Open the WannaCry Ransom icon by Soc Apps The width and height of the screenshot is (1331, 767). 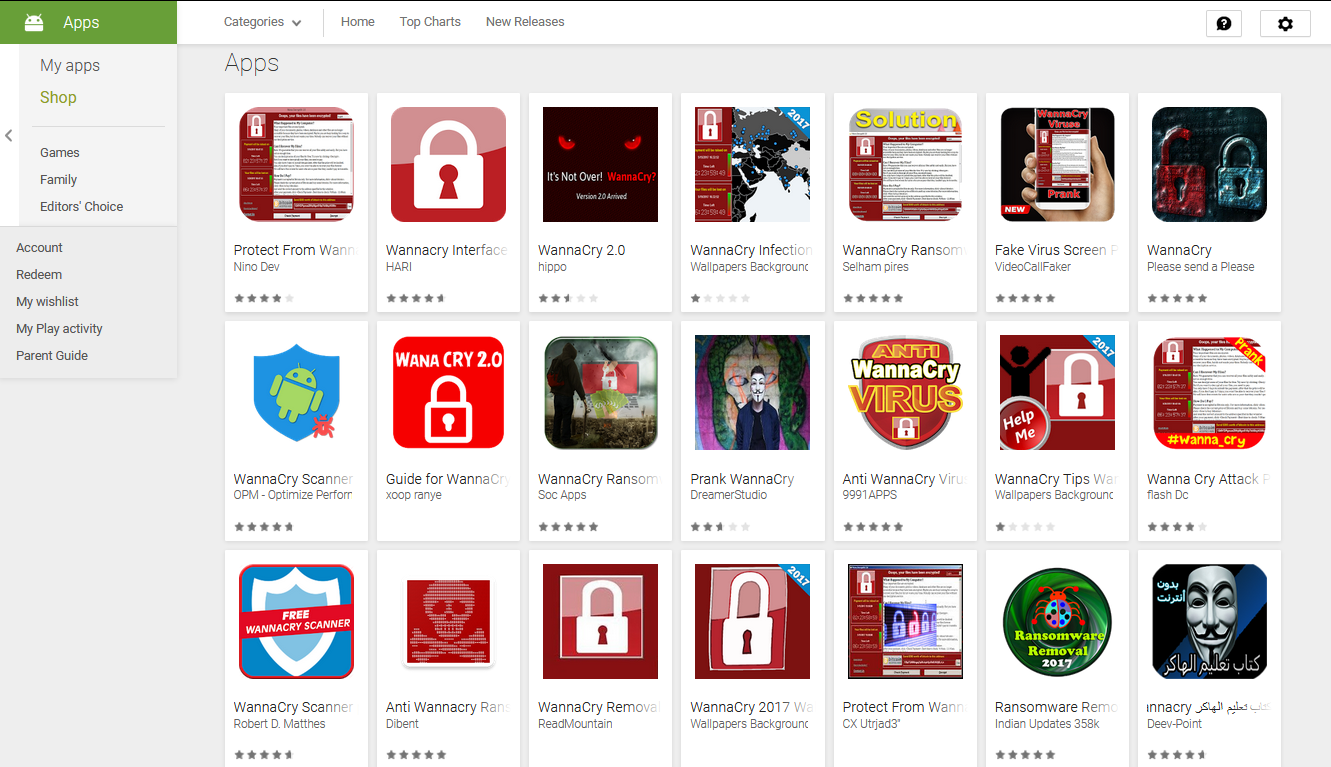(x=600, y=393)
